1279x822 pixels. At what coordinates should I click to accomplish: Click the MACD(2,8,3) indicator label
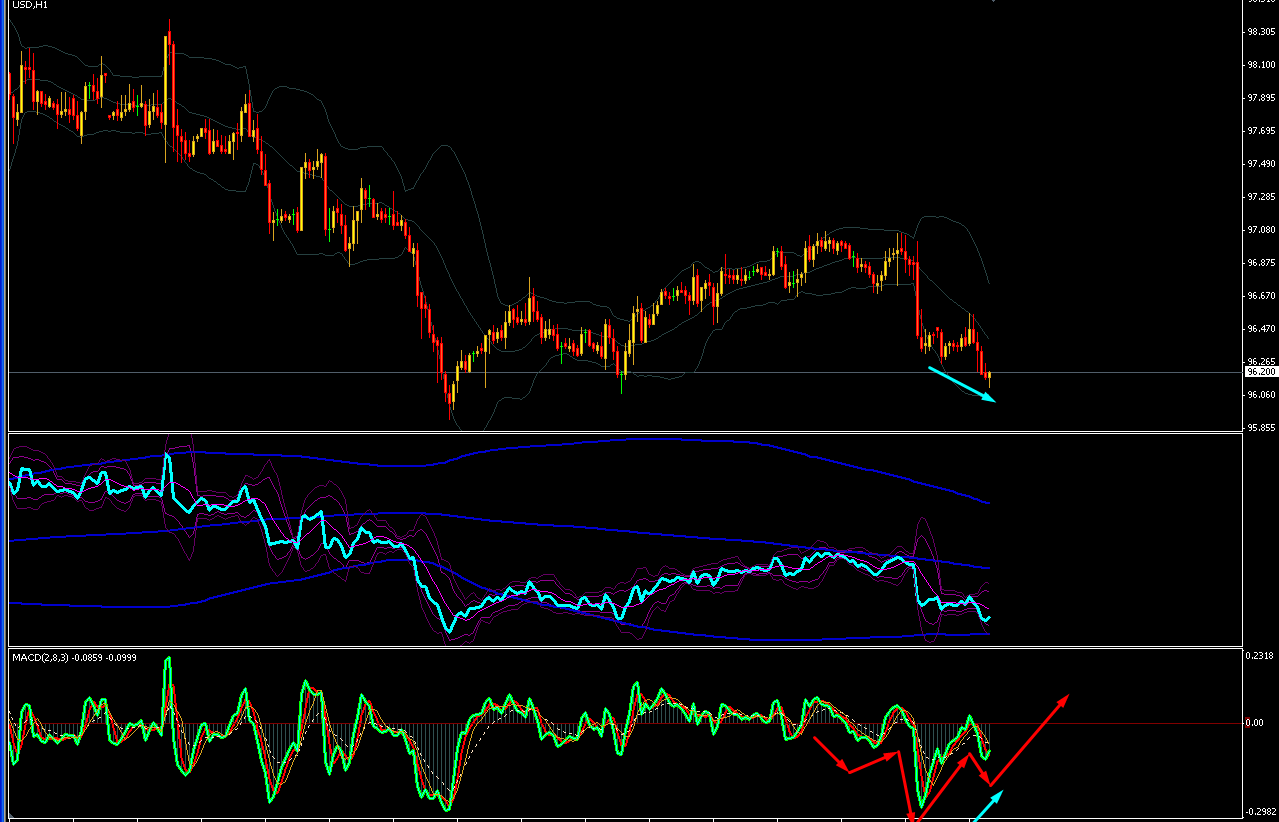pyautogui.click(x=74, y=657)
